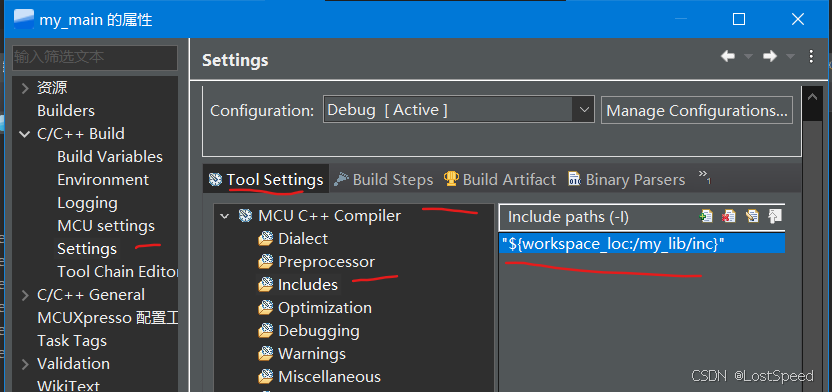The height and width of the screenshot is (392, 832).
Task: Maximize the my_main properties window
Action: click(x=739, y=20)
